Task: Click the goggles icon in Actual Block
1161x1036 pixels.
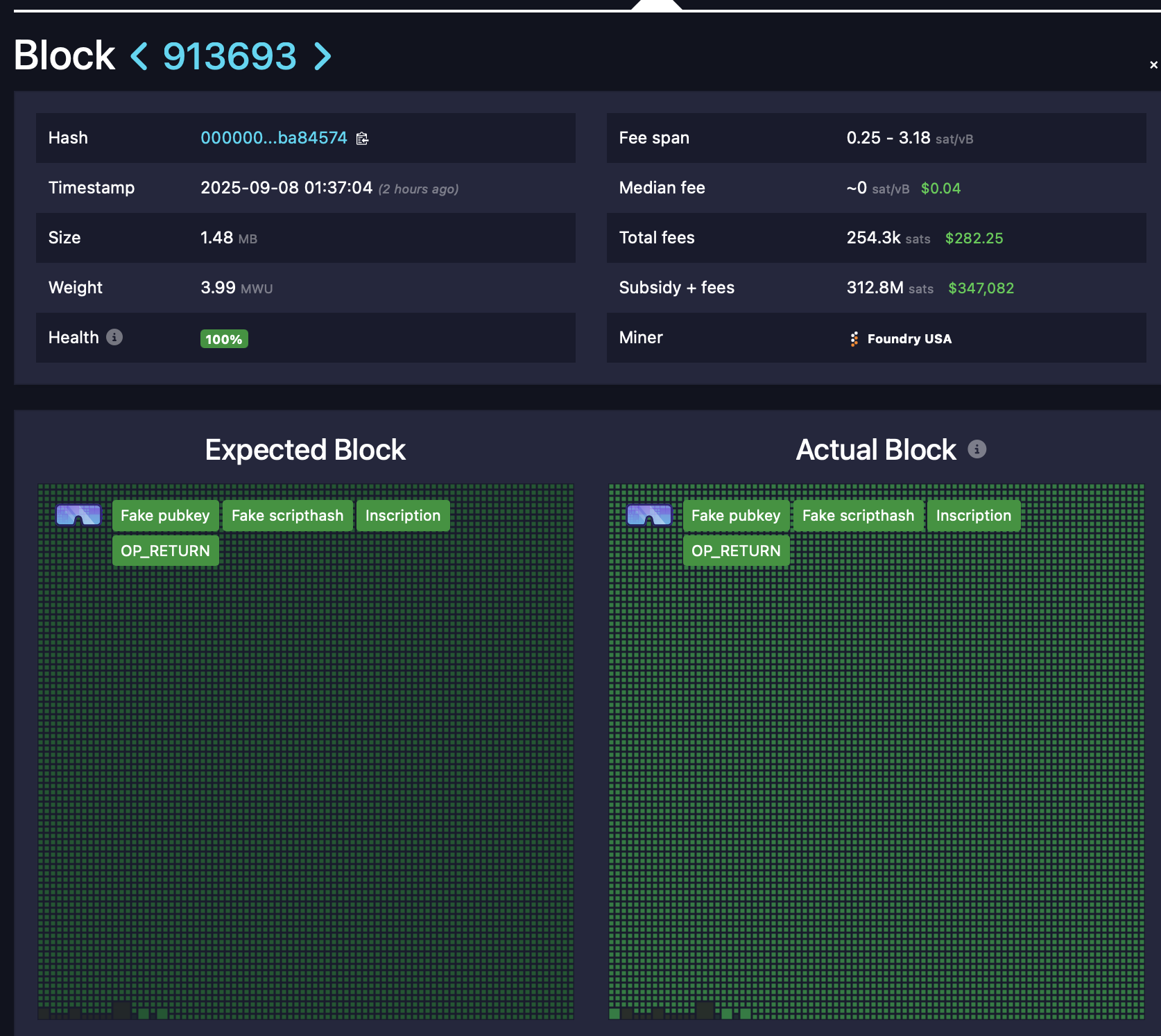Action: (649, 515)
